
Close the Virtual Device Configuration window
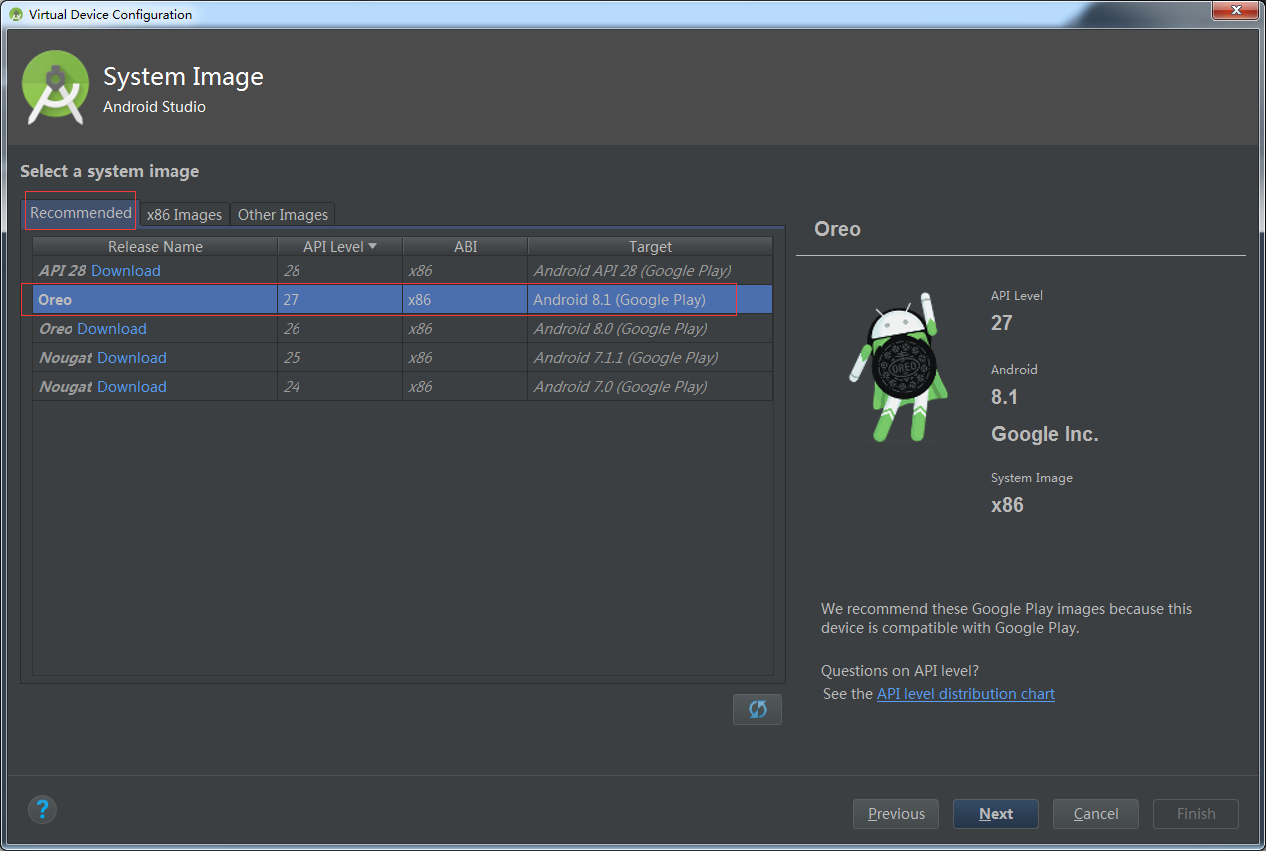1236,11
